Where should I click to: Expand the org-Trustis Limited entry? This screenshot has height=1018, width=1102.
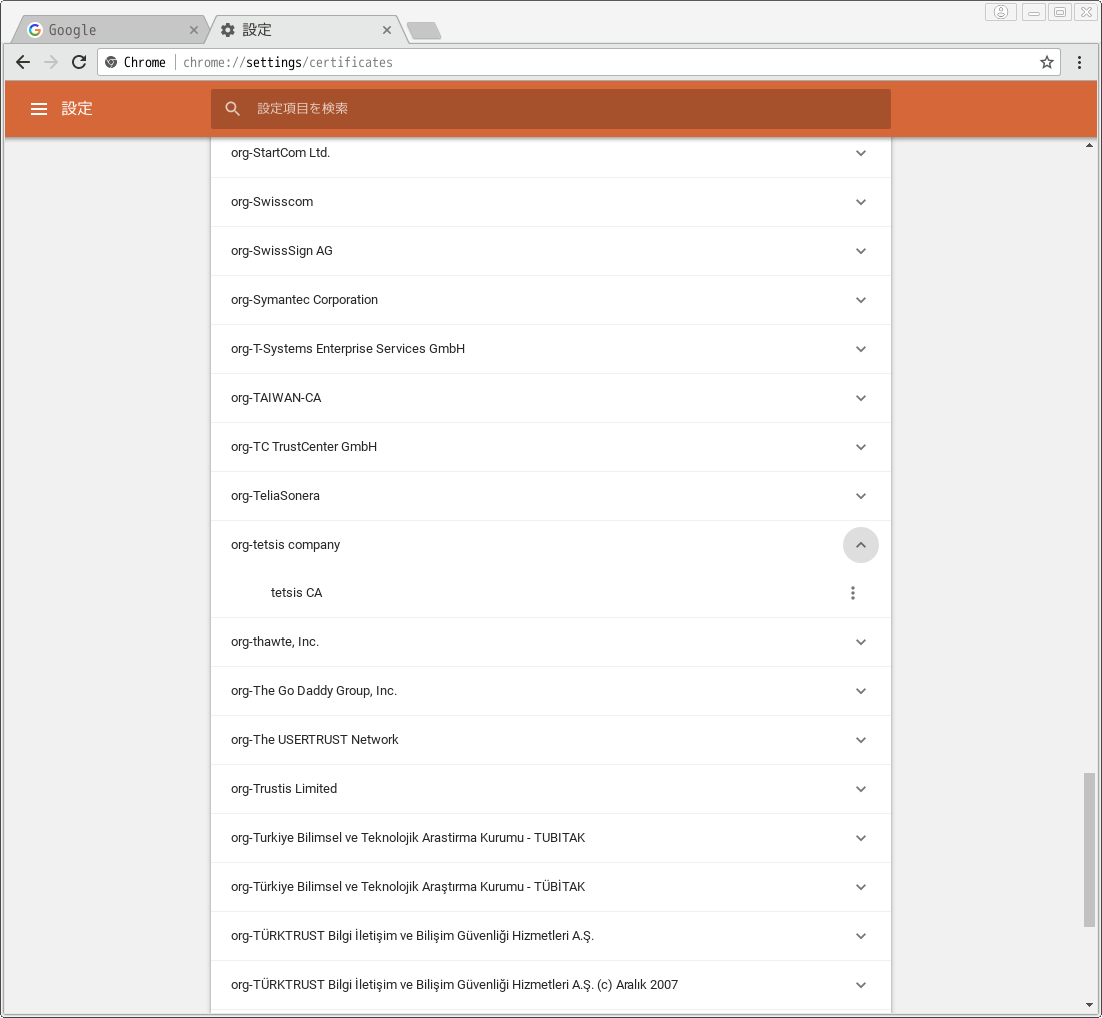861,789
